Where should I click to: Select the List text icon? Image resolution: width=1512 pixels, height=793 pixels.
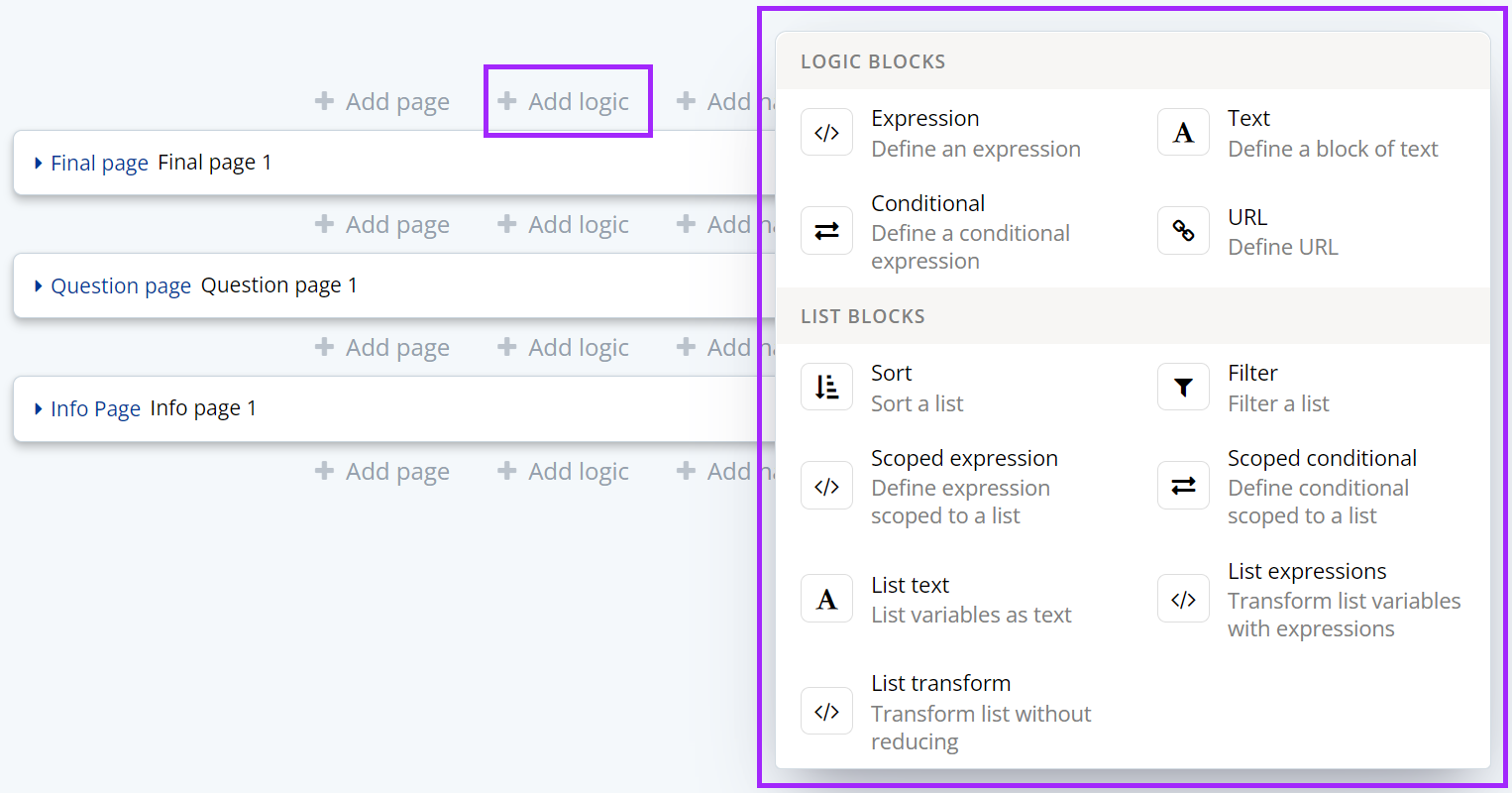(826, 599)
